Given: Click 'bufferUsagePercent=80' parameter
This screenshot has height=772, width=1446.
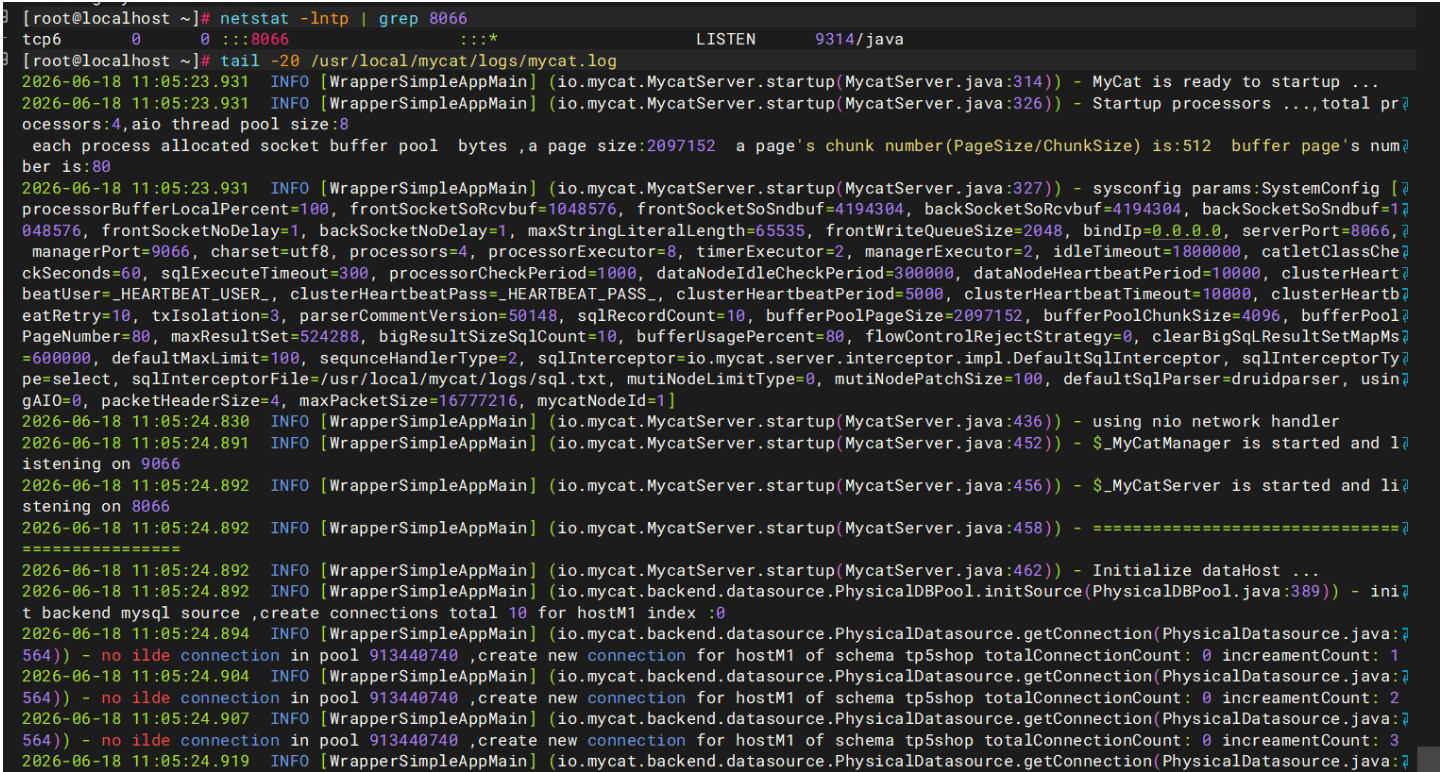Looking at the screenshot, I should [x=741, y=337].
